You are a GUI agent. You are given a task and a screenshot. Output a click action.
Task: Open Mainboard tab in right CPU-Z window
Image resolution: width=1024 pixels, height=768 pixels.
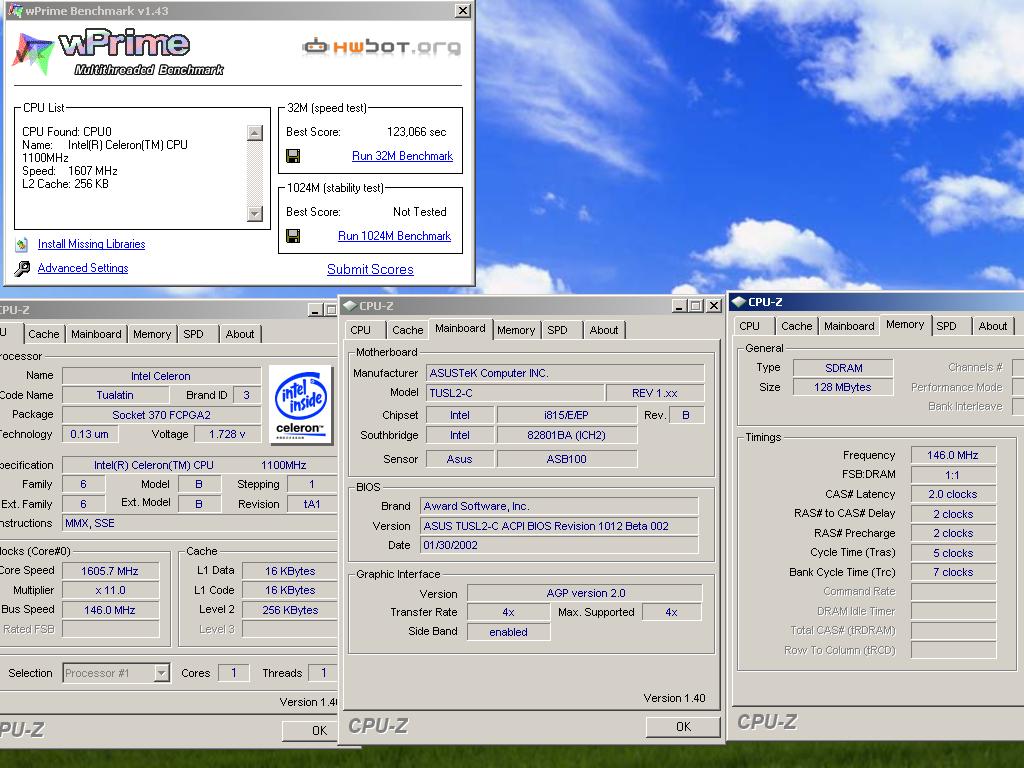click(849, 326)
